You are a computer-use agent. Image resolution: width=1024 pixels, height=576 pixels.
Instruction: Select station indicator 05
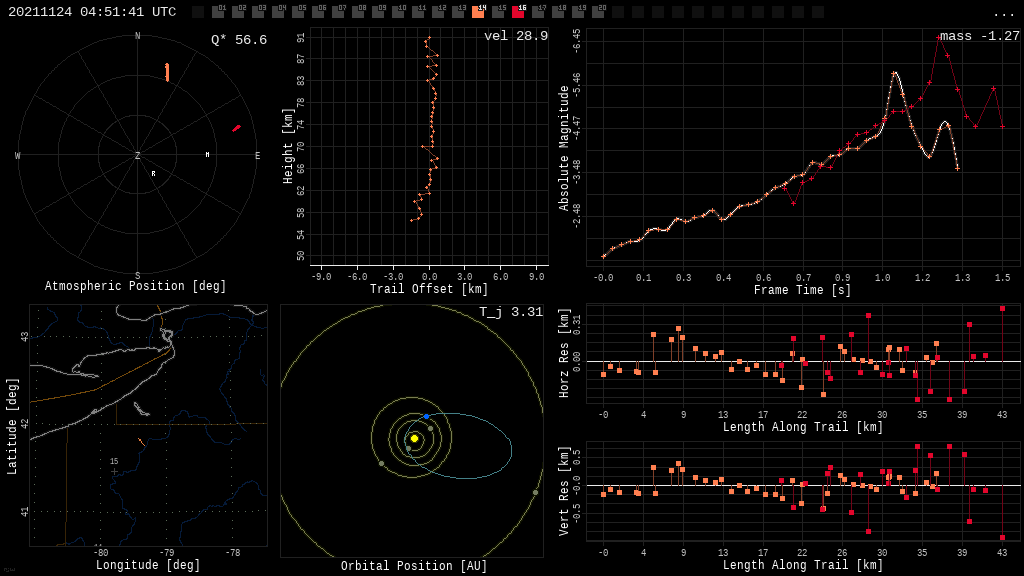298,11
